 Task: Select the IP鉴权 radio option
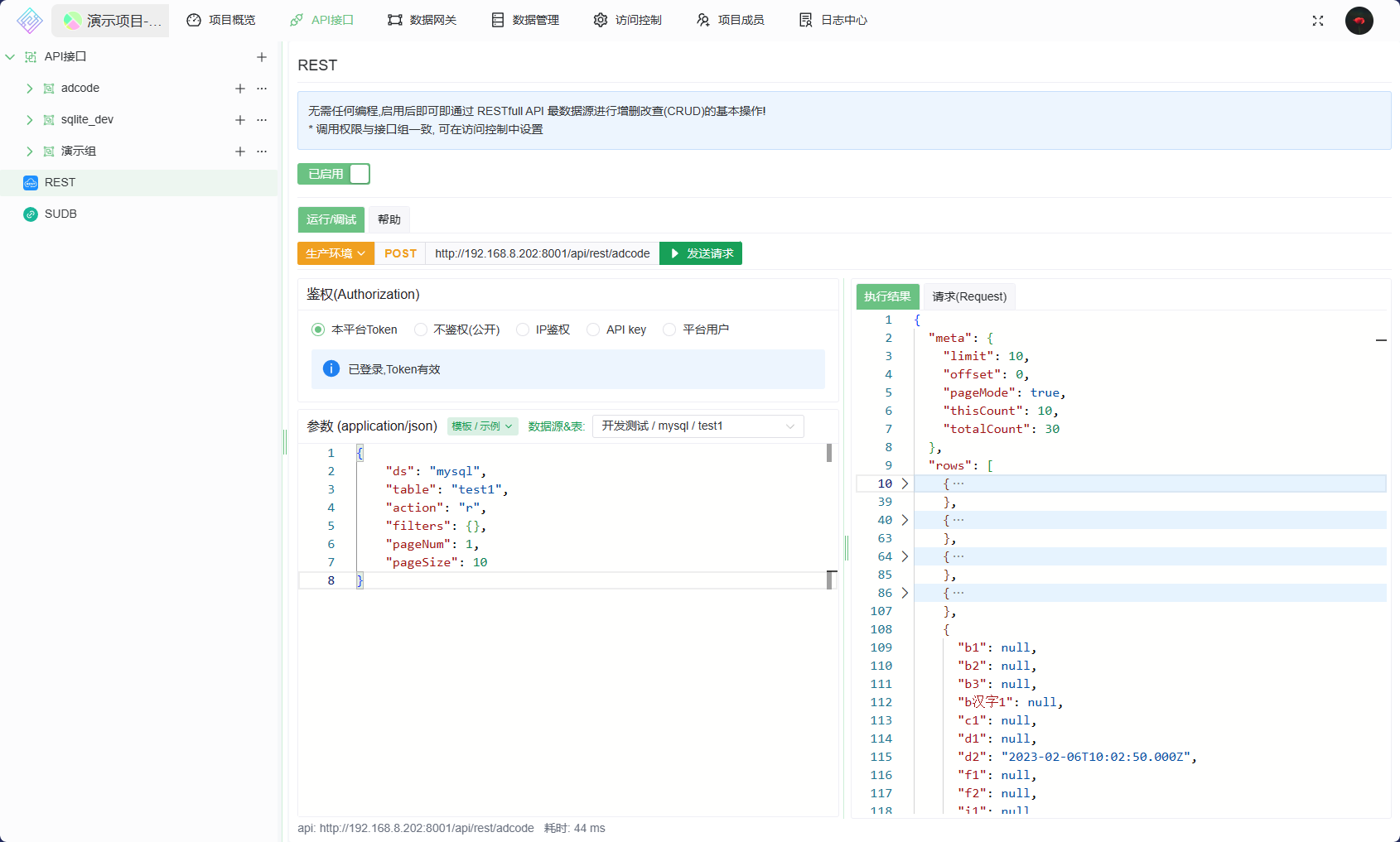tap(523, 330)
